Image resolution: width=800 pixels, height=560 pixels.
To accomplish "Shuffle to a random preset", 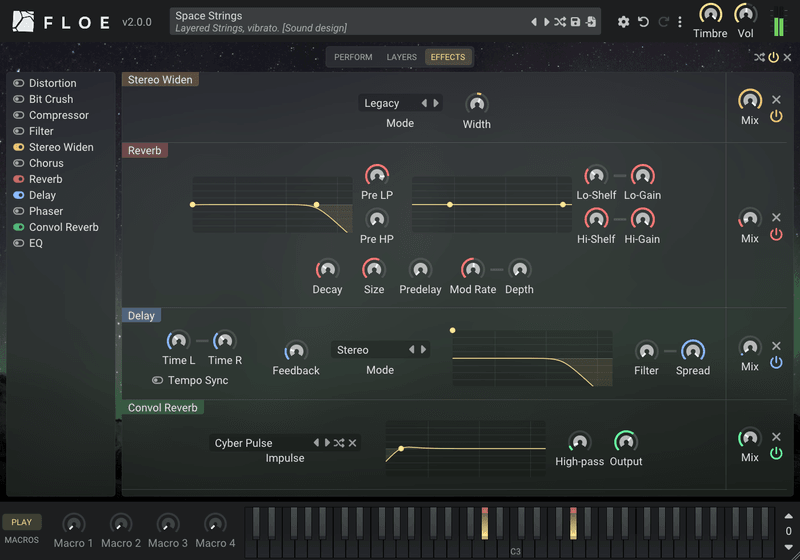I will (x=560, y=22).
